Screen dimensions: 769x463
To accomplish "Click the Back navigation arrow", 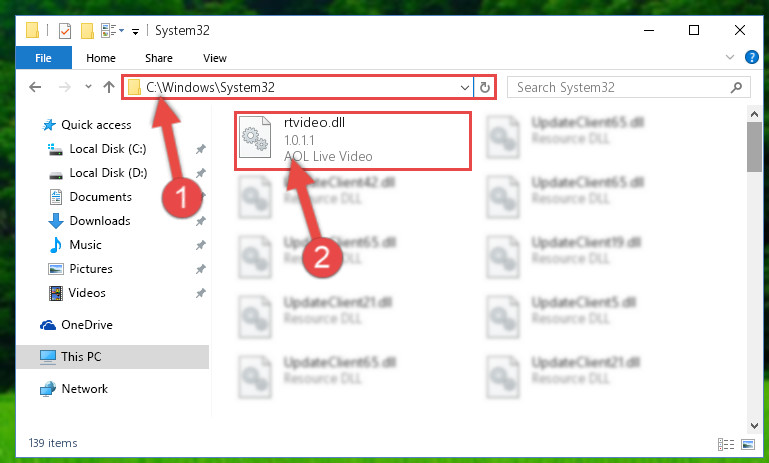I will pyautogui.click(x=35, y=87).
